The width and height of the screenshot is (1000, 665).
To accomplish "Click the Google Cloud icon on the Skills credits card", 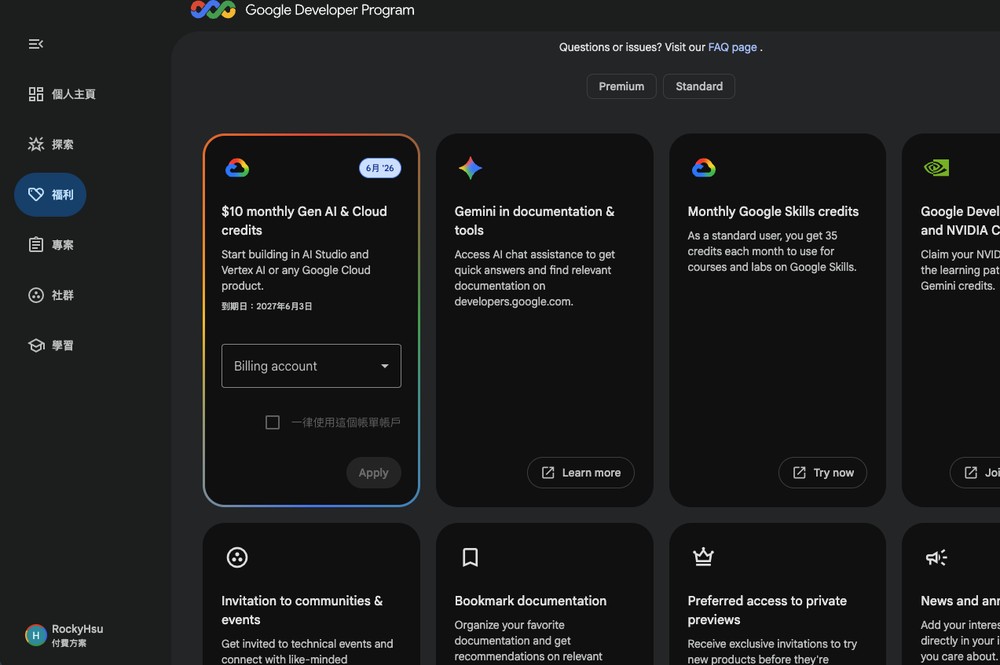I will coord(703,168).
